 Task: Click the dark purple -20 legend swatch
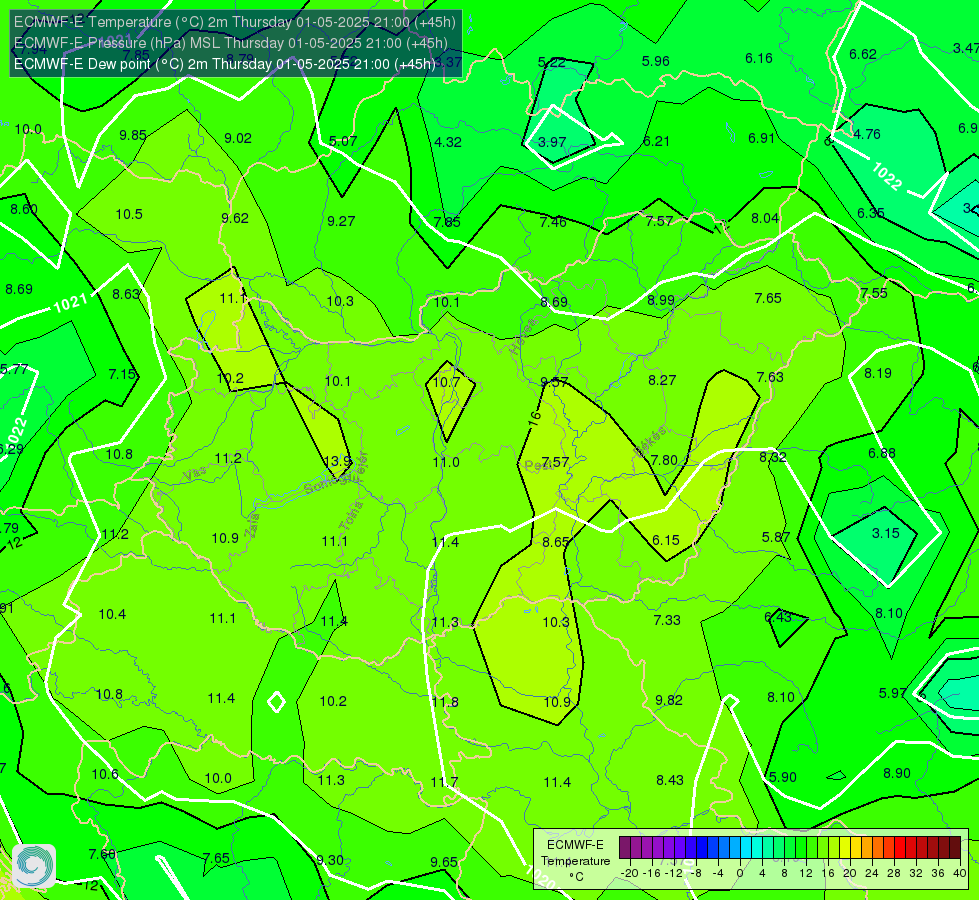625,848
